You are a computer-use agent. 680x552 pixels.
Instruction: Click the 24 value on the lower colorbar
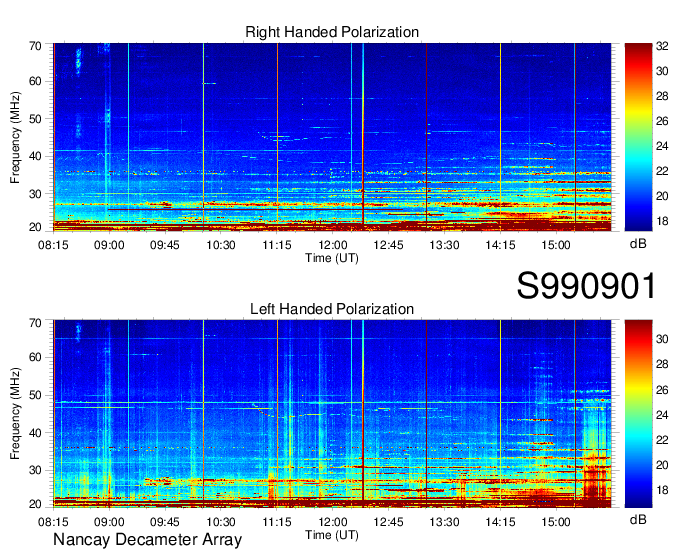(662, 415)
